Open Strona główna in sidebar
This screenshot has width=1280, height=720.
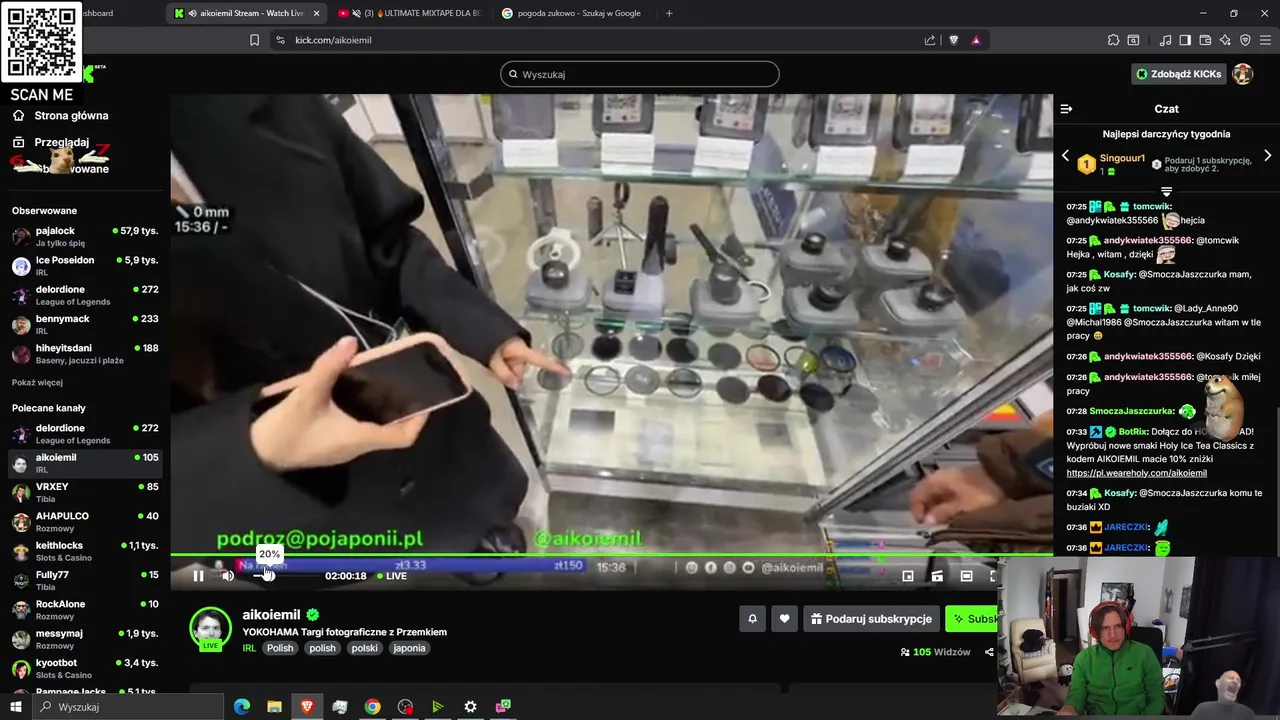[60, 116]
